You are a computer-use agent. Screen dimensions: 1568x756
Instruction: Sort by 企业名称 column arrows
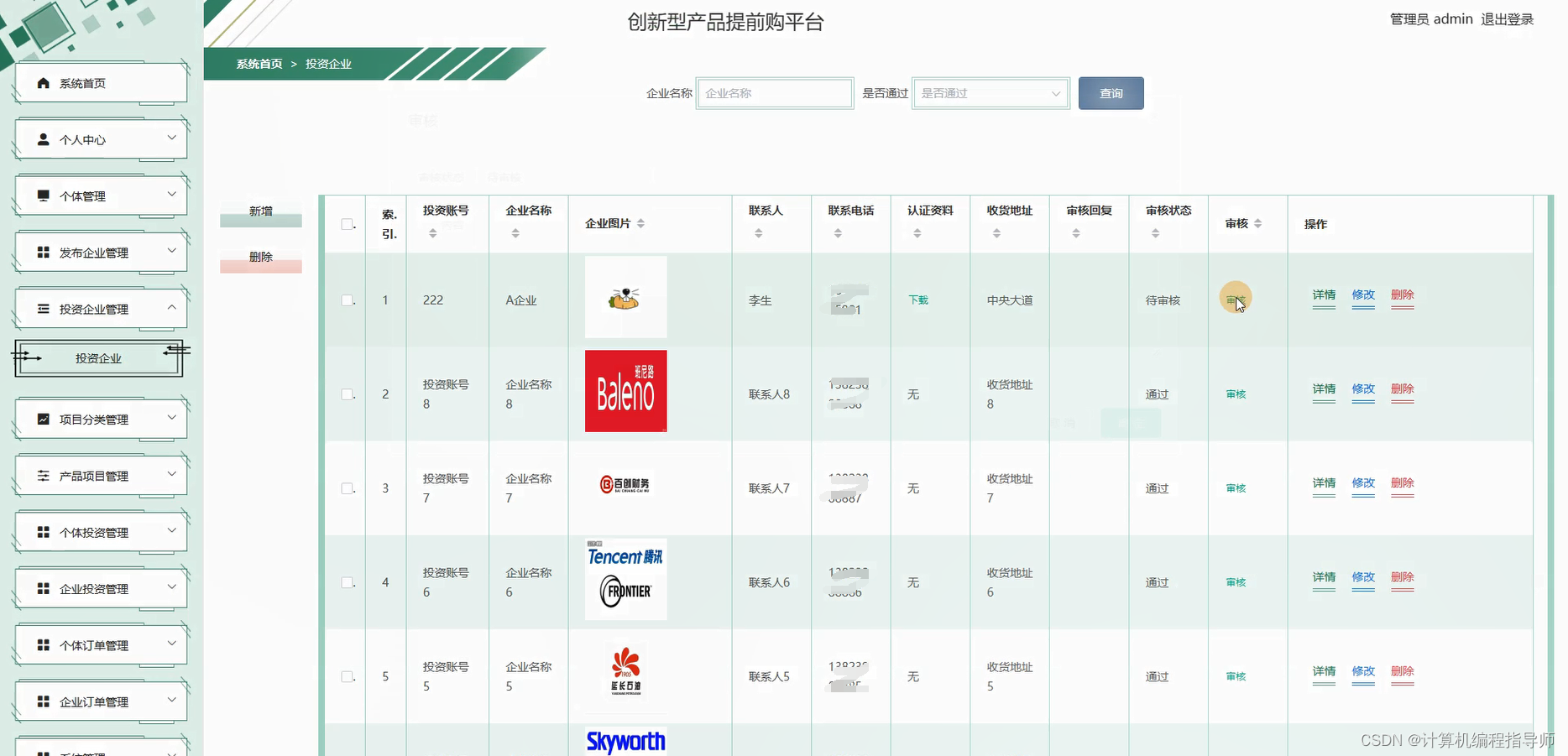coord(515,233)
